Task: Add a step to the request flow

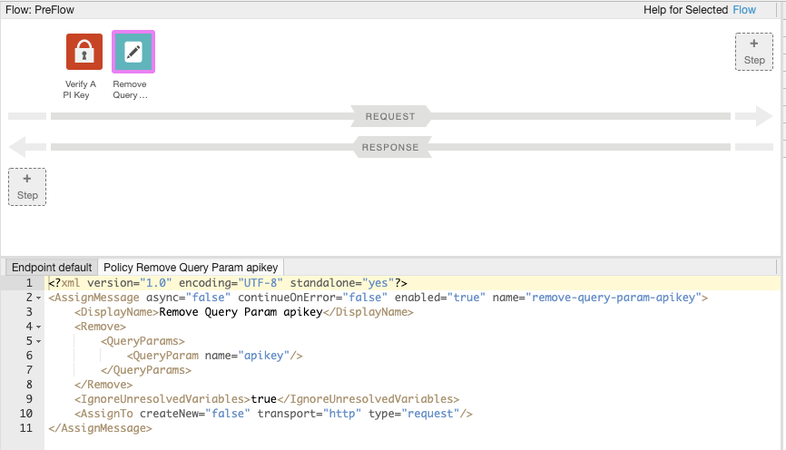Action: [753, 52]
